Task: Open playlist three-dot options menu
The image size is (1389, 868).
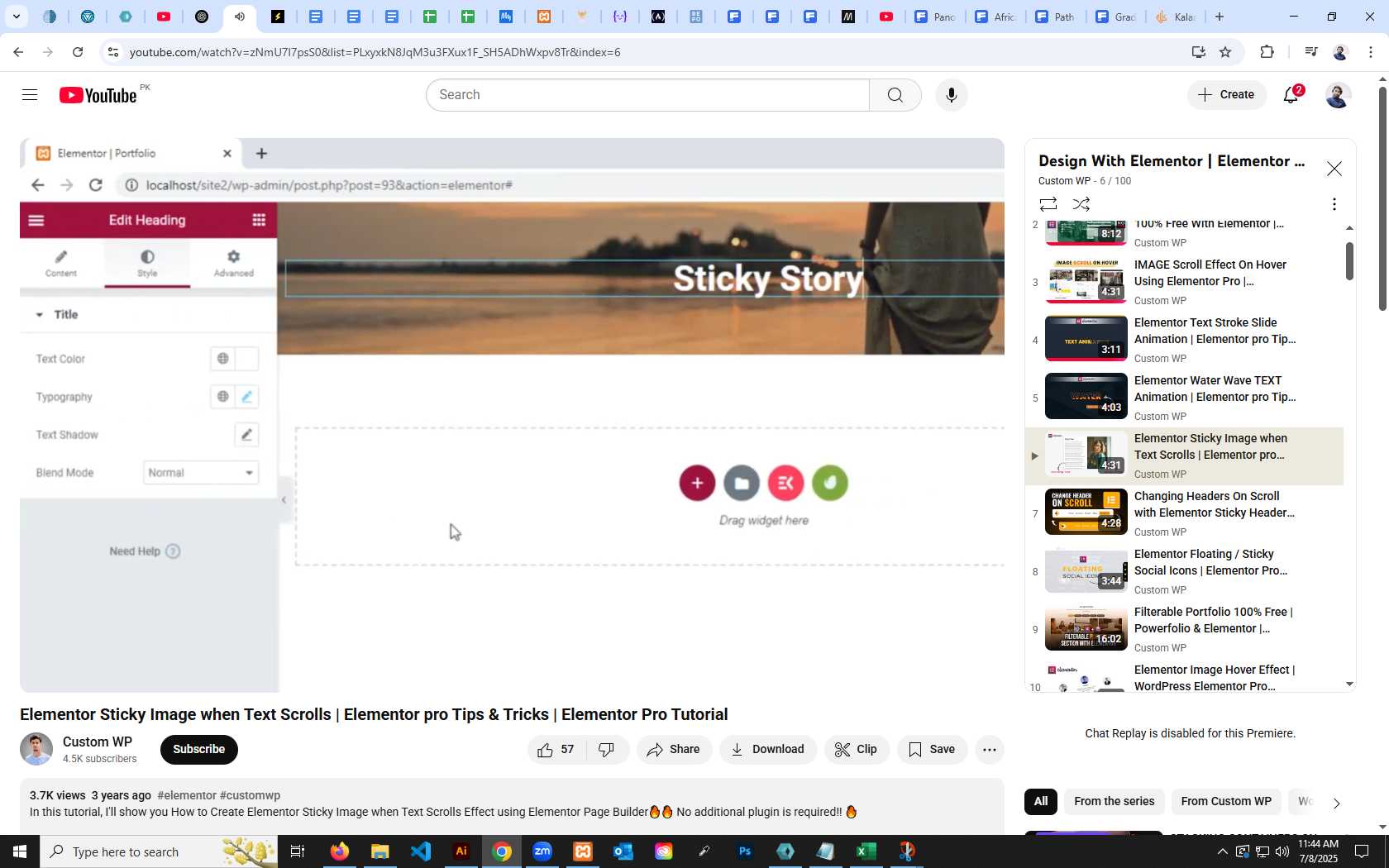Action: [1334, 204]
